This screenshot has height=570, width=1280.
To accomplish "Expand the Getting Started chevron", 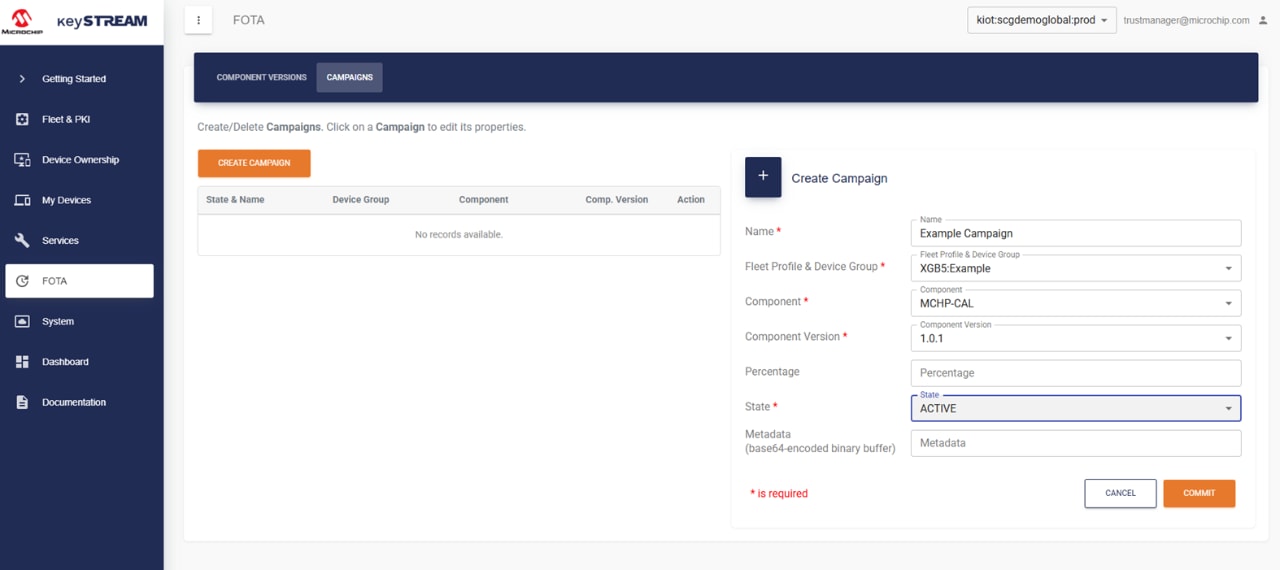I will (x=22, y=79).
